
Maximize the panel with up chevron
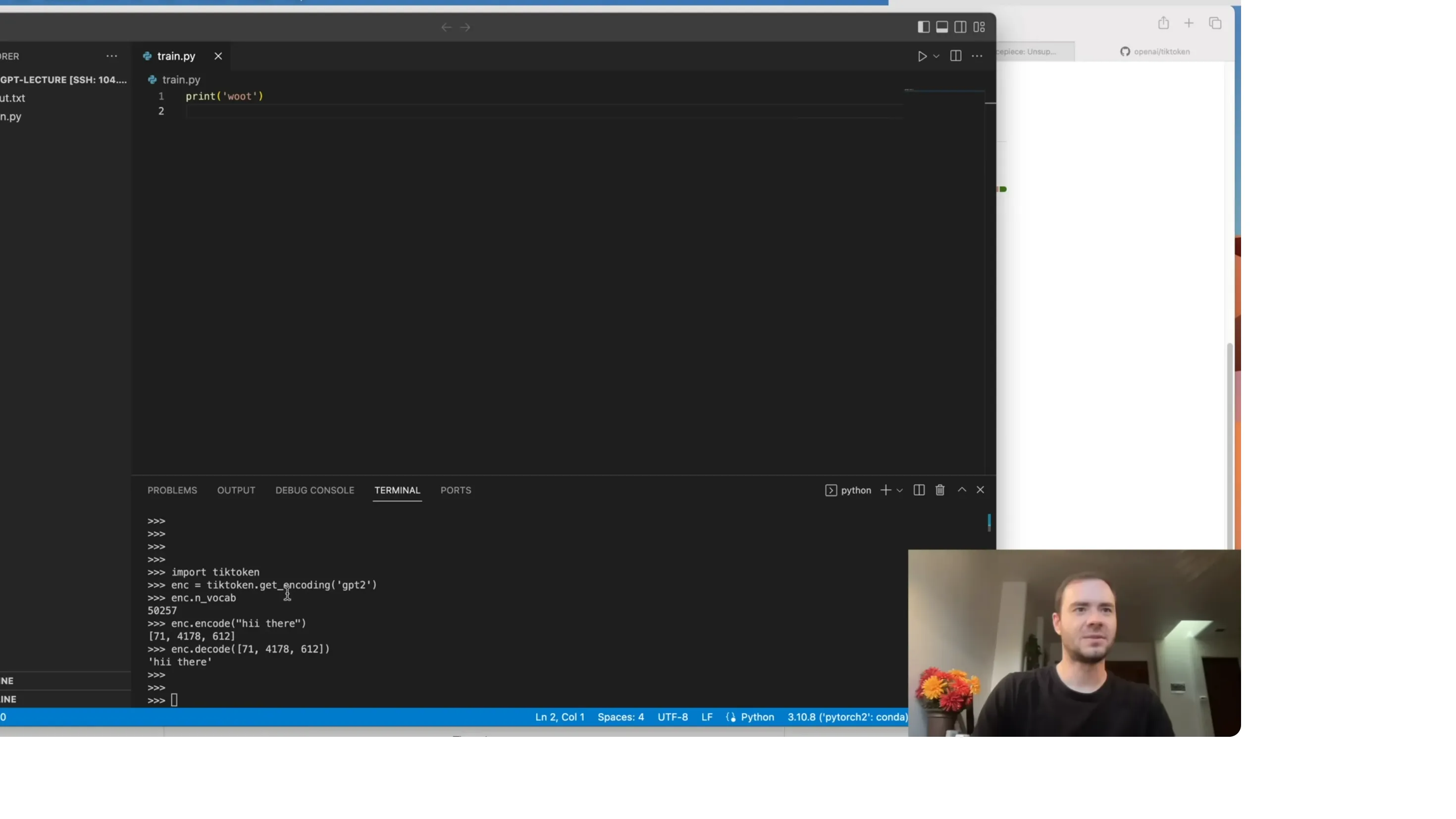coord(961,490)
